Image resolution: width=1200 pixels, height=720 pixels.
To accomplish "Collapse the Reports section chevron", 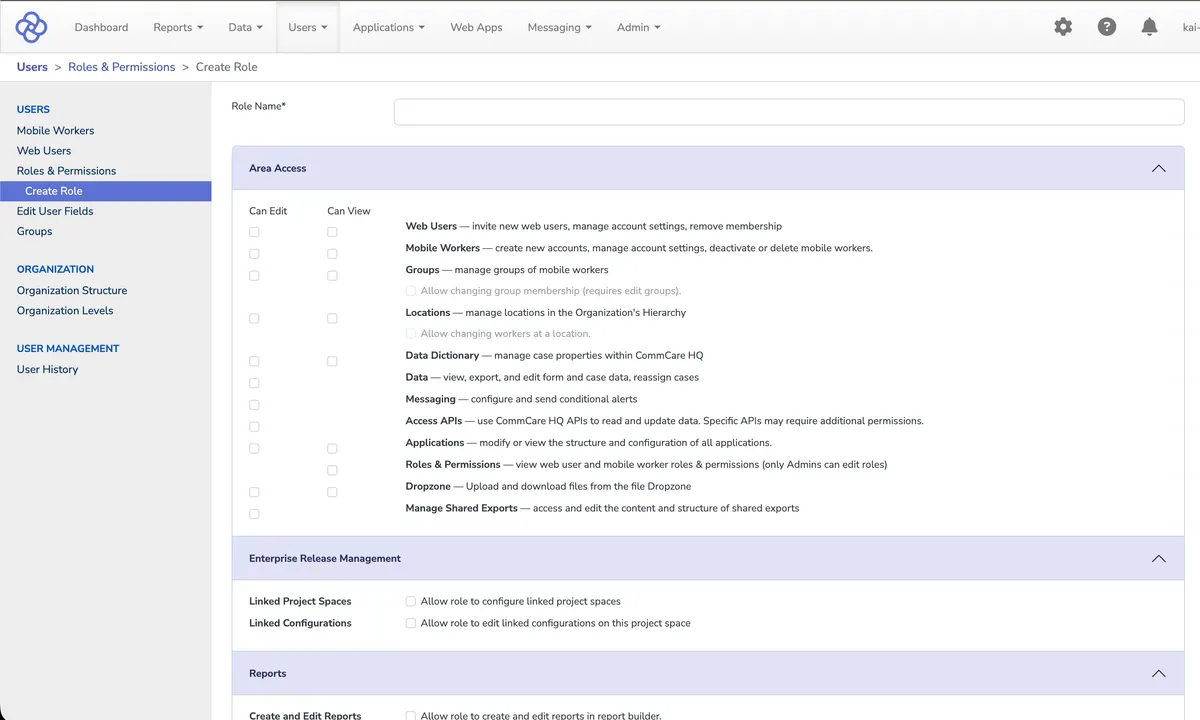I will point(1159,673).
